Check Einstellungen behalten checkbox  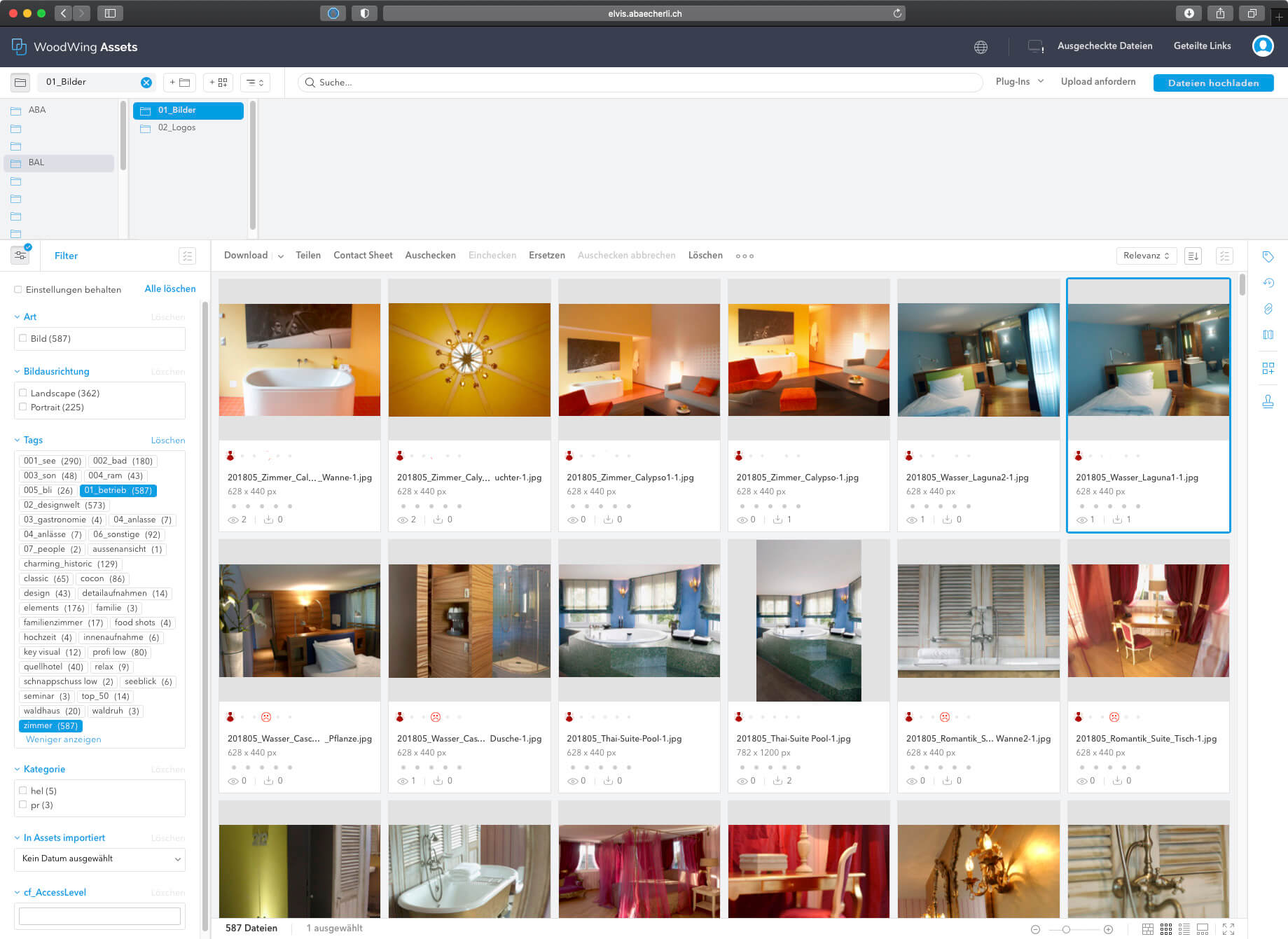click(18, 289)
